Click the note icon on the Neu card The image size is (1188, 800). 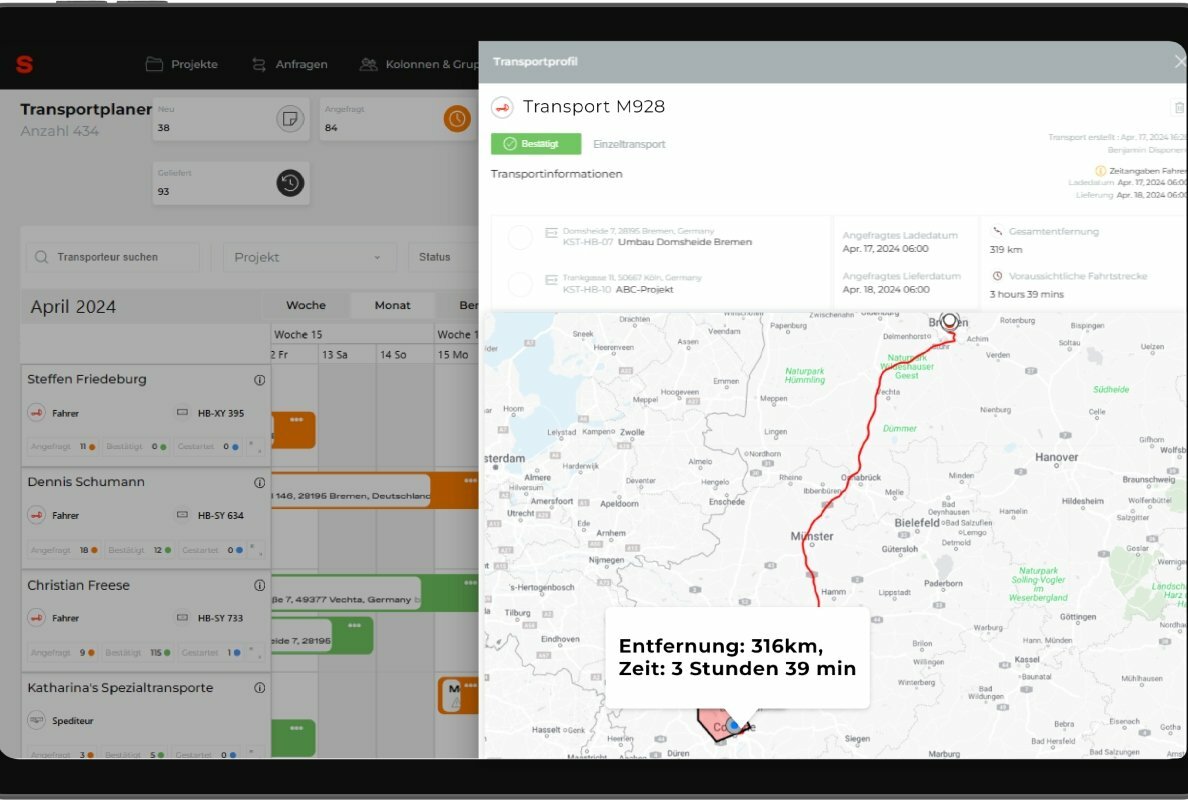point(290,119)
